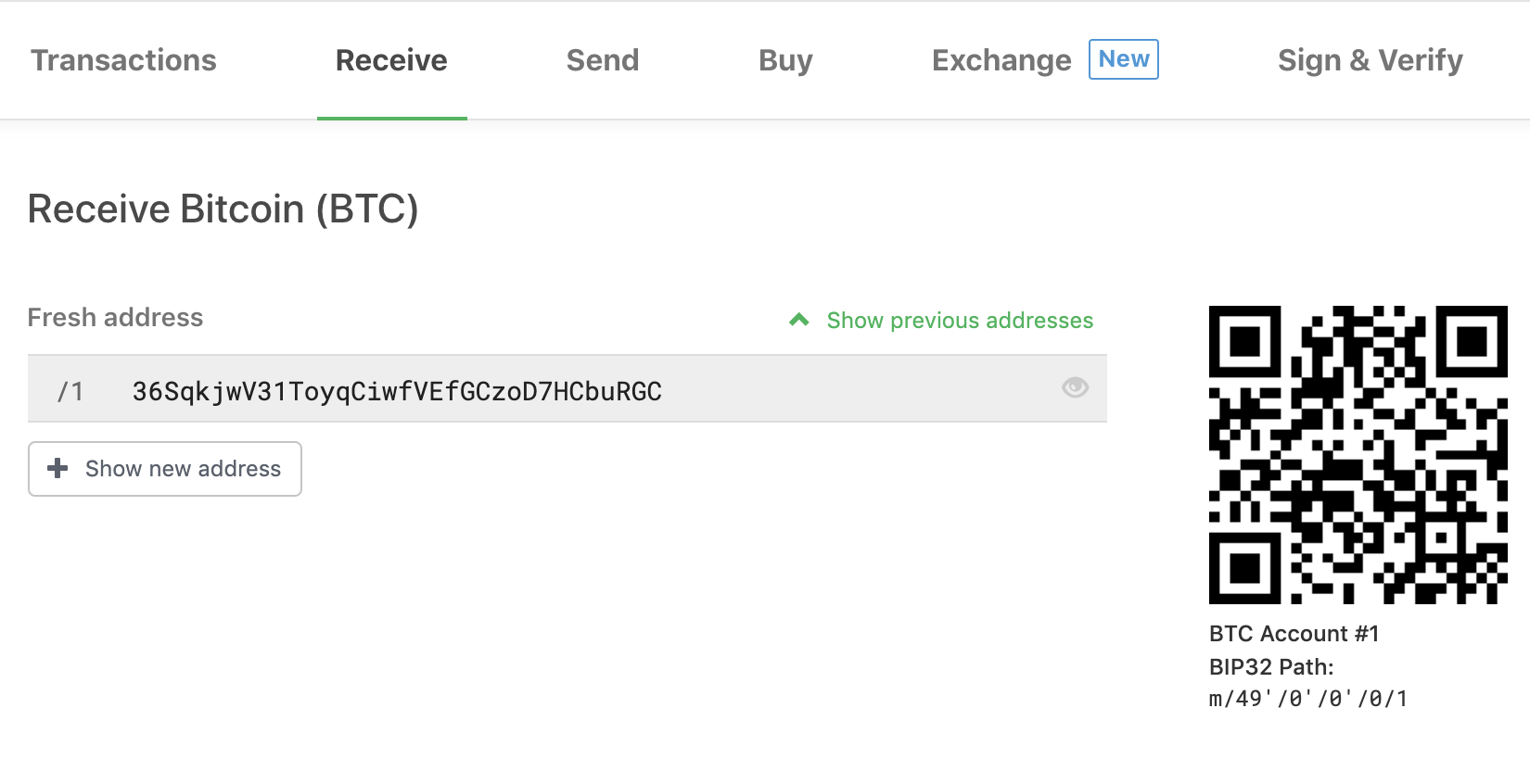Toggle the eye icon on address row
Viewport: 1530px width, 784px height.
point(1075,387)
